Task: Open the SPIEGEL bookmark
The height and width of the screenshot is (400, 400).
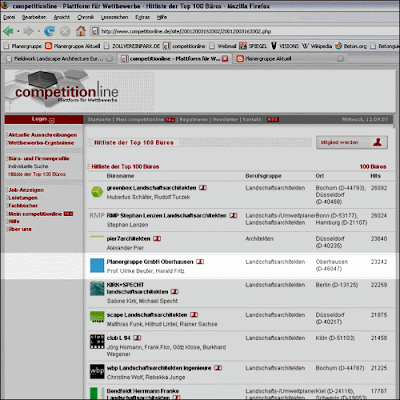Action: point(253,46)
